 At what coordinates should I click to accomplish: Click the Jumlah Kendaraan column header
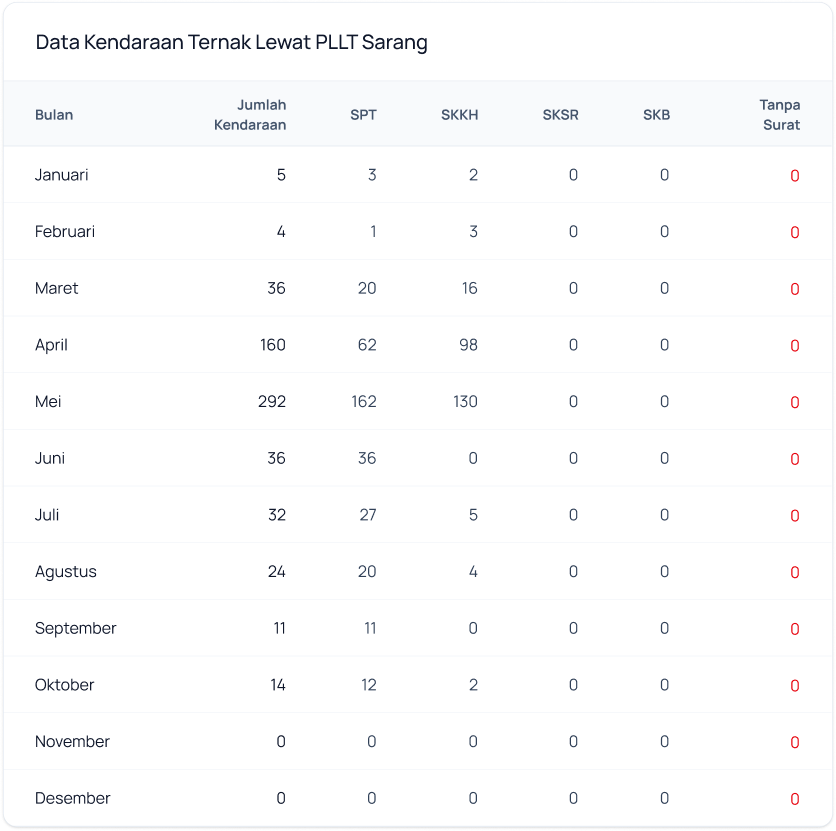pos(250,114)
